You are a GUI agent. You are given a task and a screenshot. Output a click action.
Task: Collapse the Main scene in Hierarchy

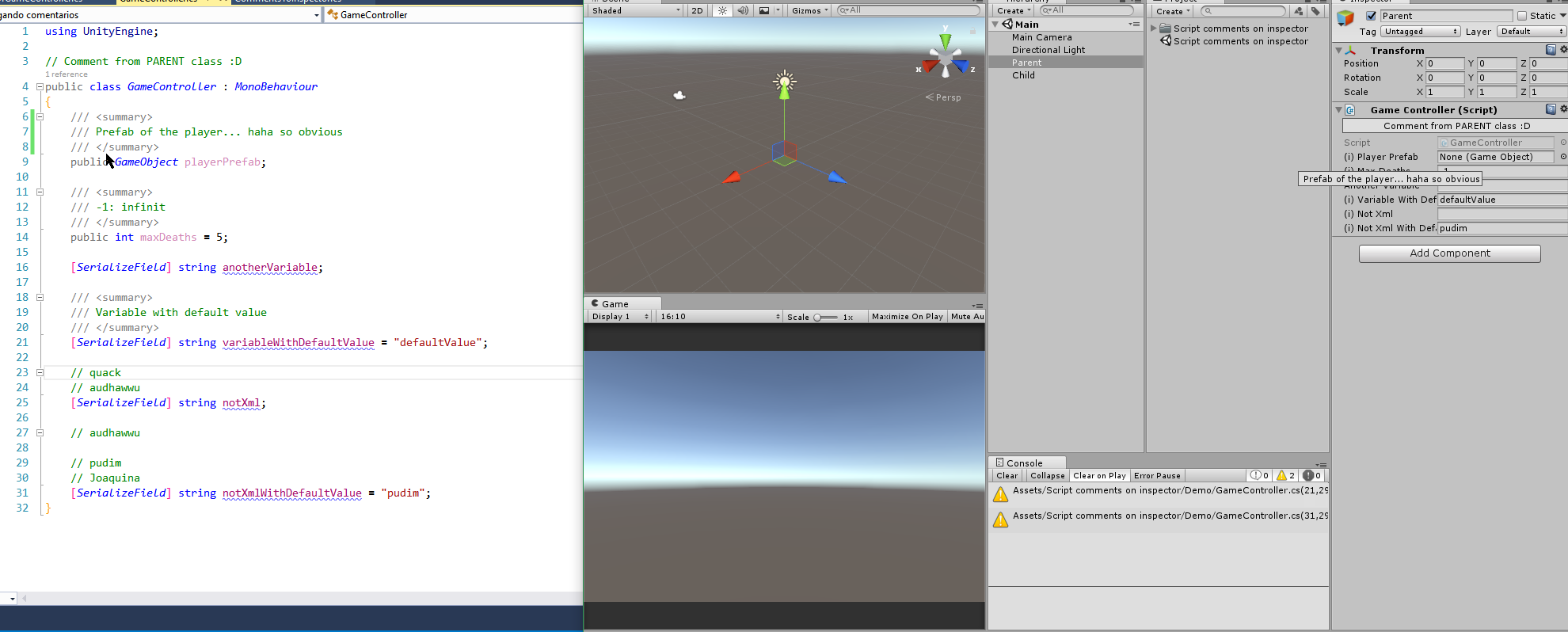(995, 25)
